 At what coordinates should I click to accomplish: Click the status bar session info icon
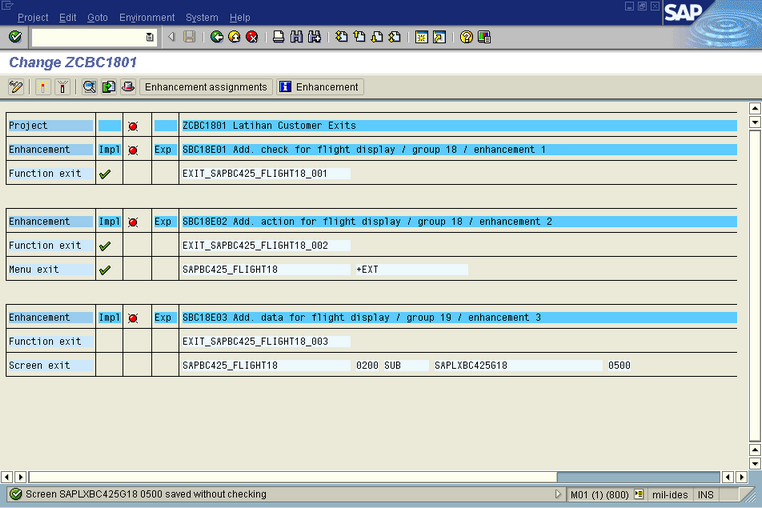(639, 494)
